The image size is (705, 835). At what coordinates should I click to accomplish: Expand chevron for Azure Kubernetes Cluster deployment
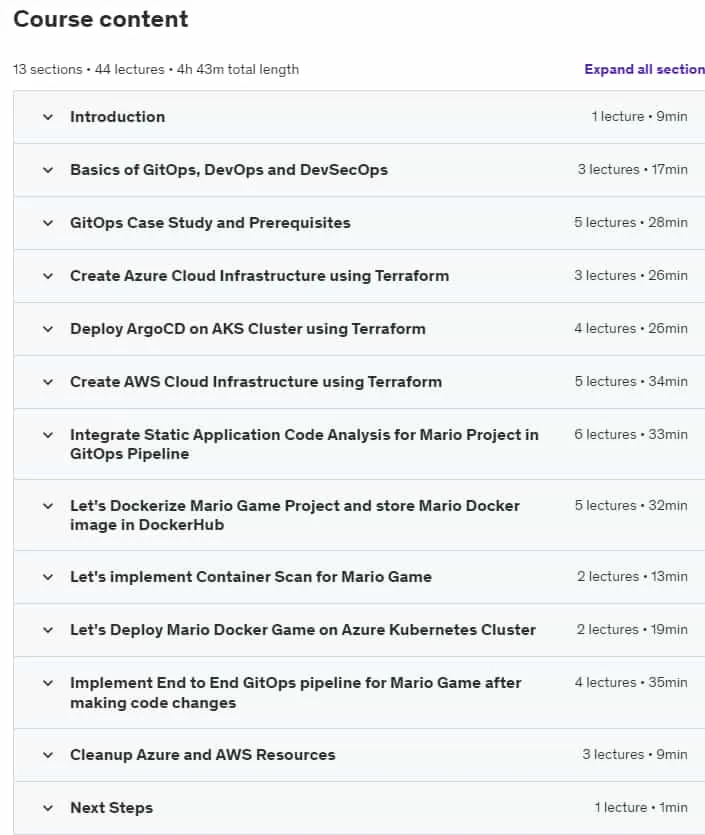point(48,630)
